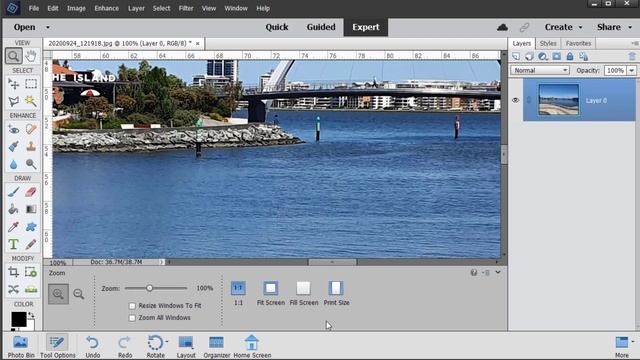
Task: Click the 1:1 zoom button
Action: point(238,293)
